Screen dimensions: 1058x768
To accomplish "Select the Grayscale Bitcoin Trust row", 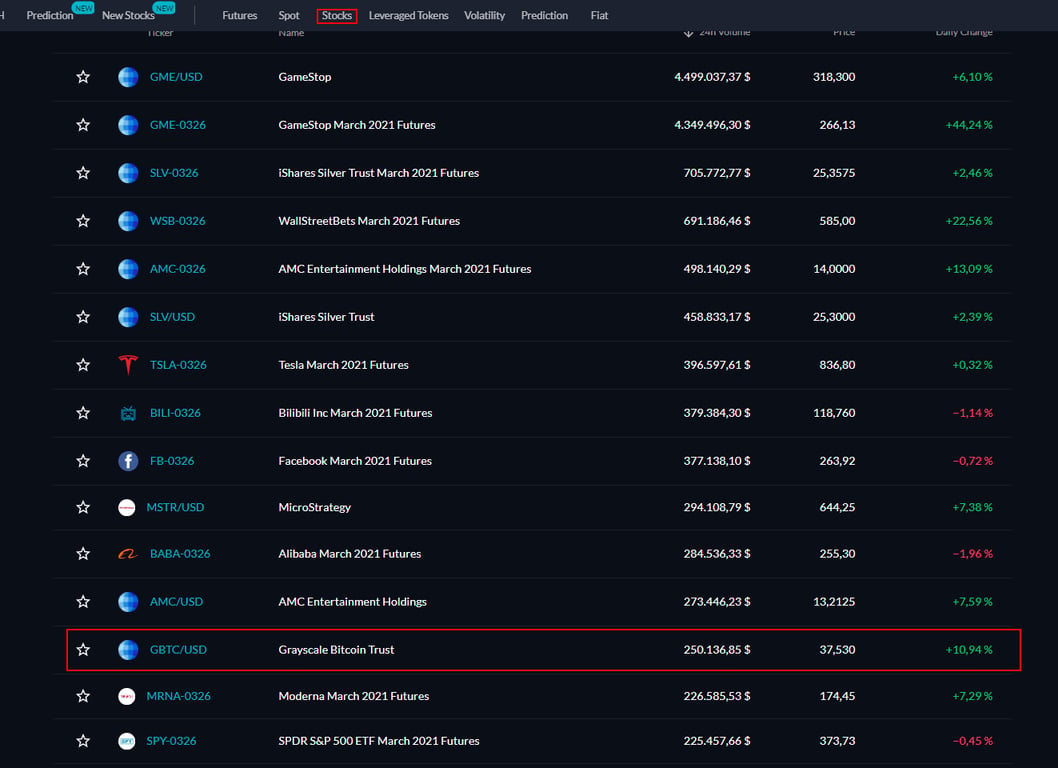I will tap(544, 650).
